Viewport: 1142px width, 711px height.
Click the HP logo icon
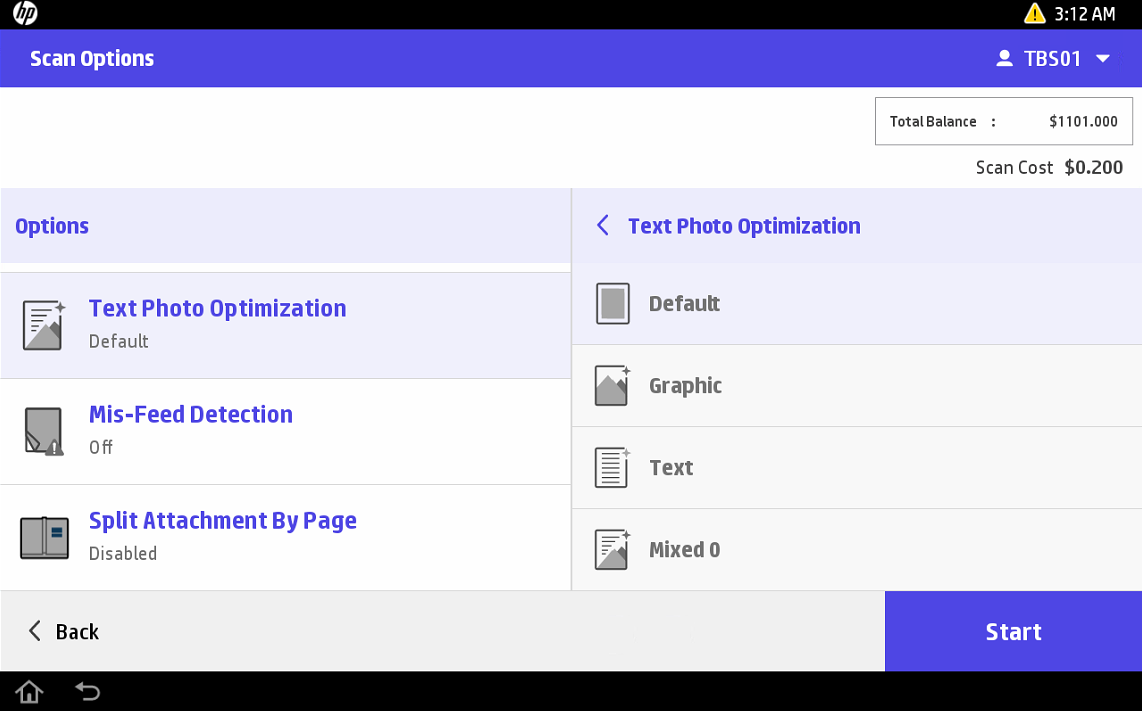[25, 14]
